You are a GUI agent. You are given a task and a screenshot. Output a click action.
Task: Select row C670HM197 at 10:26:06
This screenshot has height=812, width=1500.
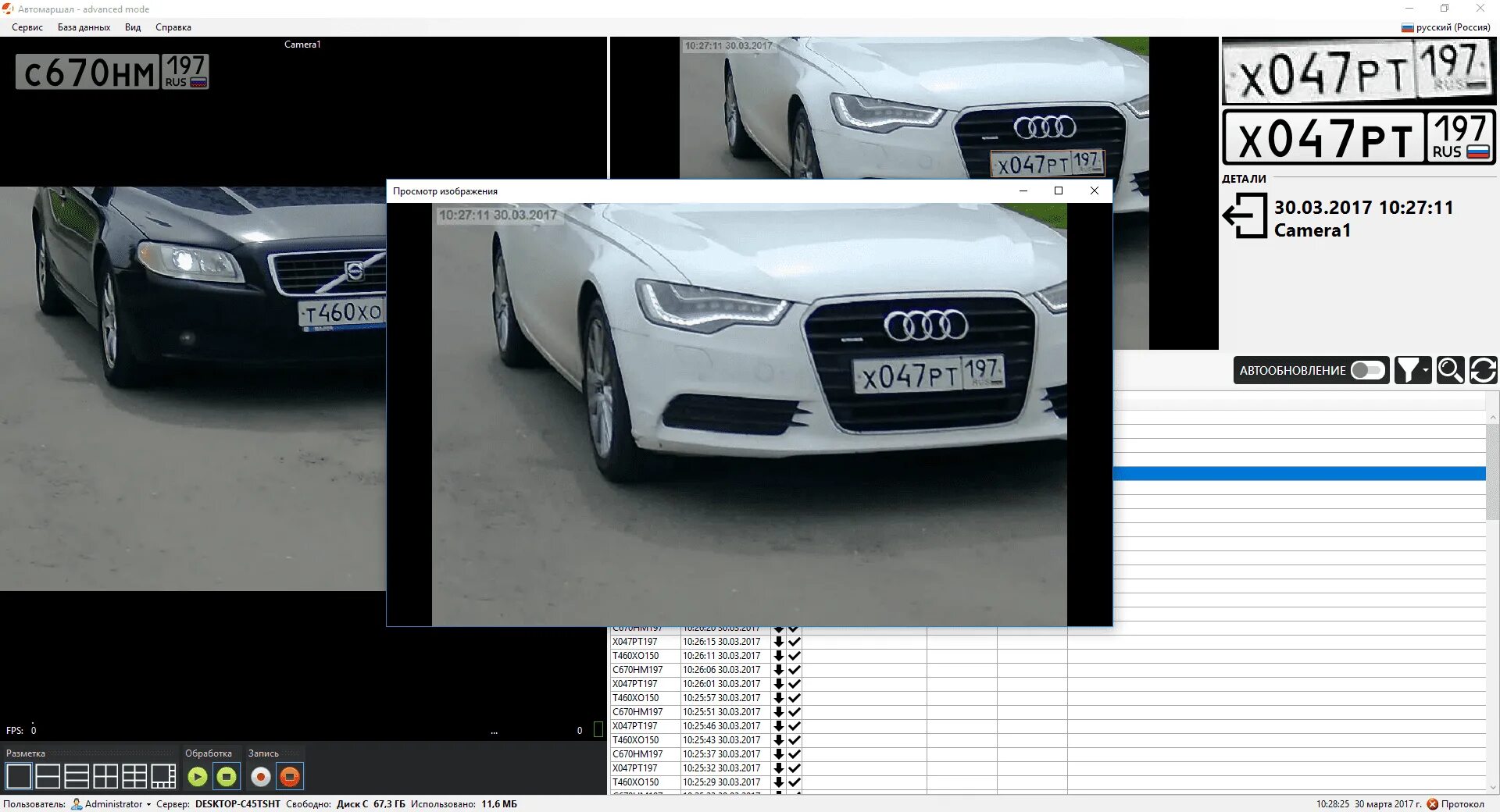1047,670
